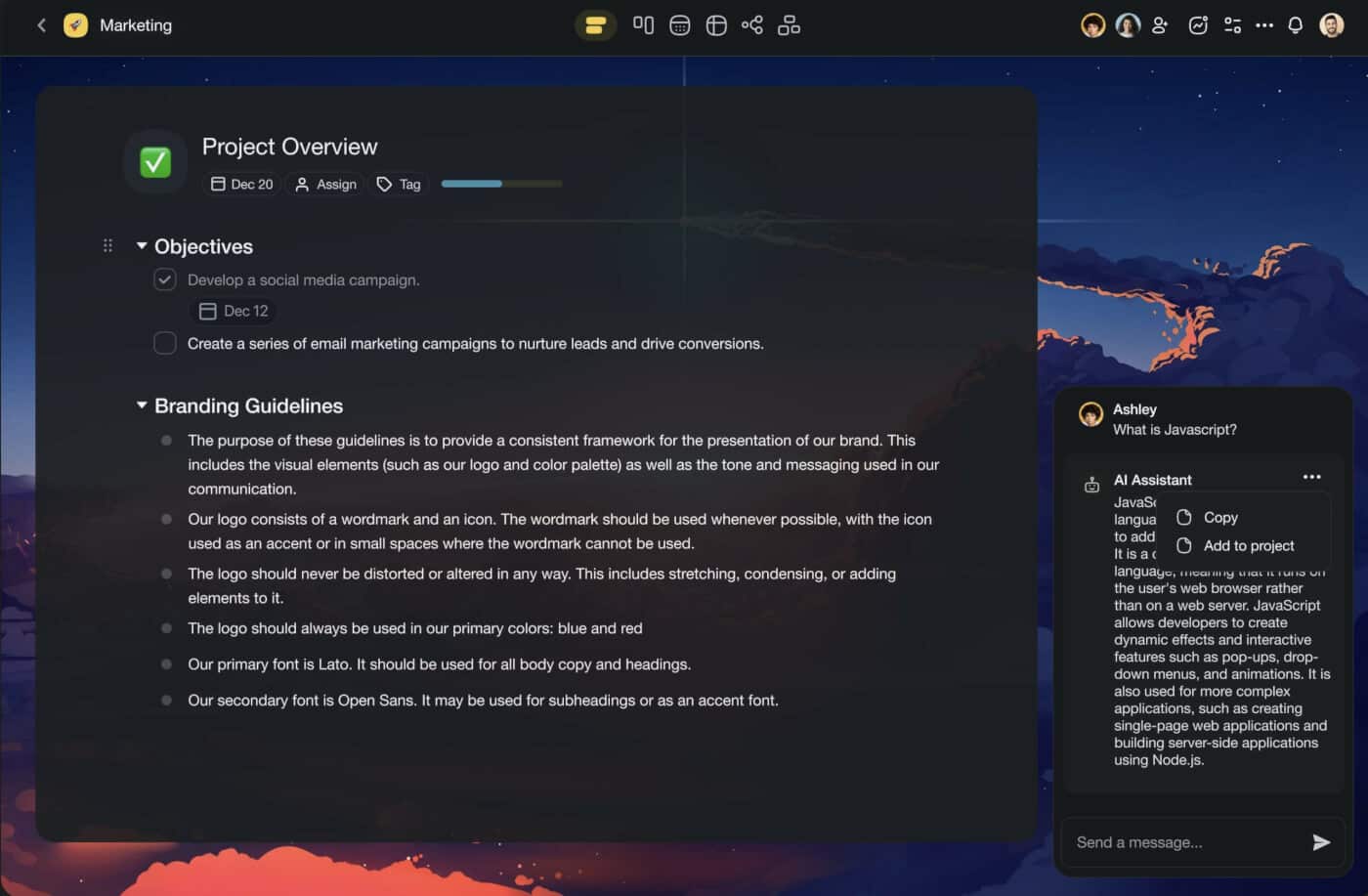Click the Add to project button

(x=1248, y=545)
